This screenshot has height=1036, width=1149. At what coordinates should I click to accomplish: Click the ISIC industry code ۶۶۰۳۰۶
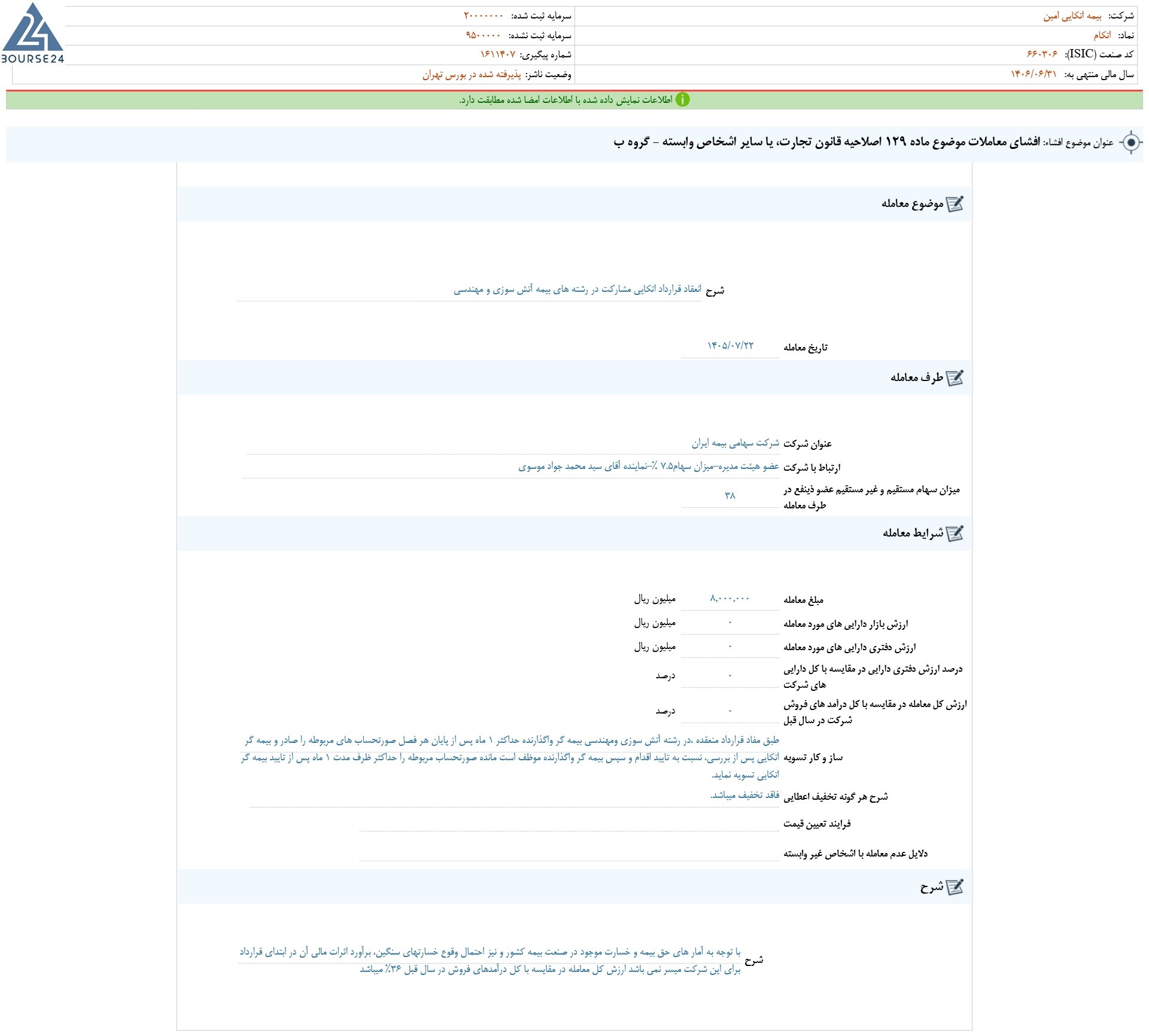click(x=1042, y=54)
